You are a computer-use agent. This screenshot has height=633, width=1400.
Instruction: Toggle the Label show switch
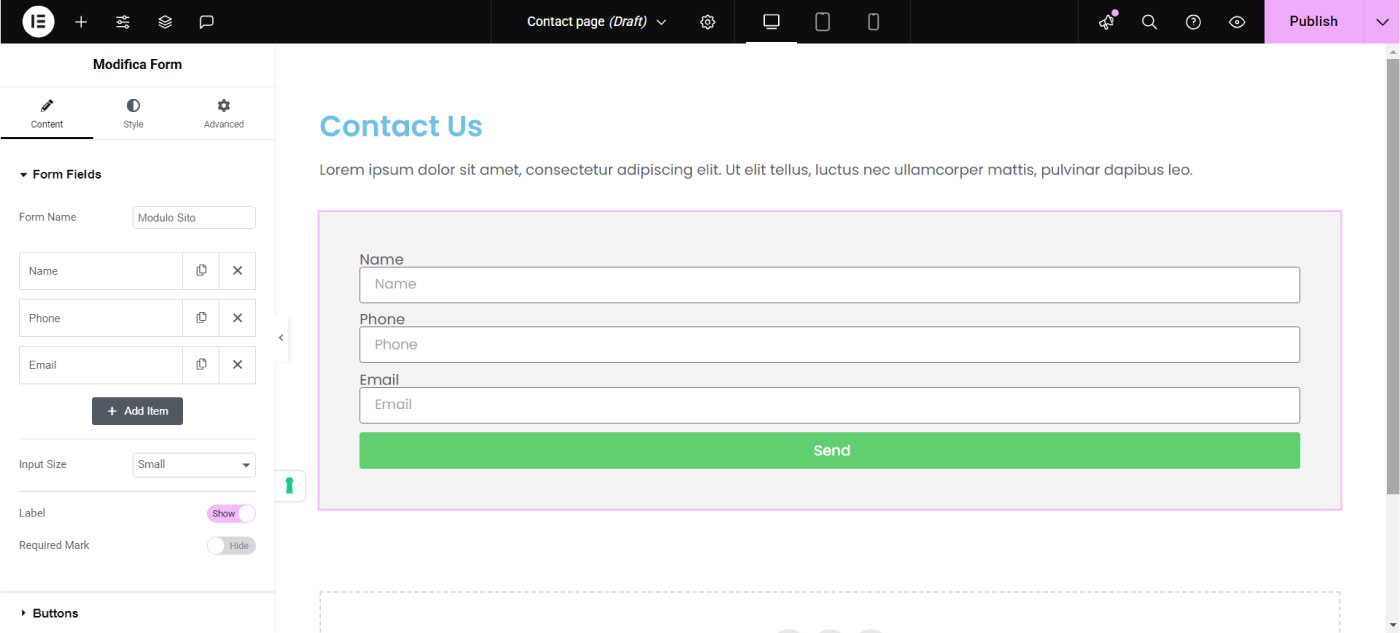[x=231, y=513]
